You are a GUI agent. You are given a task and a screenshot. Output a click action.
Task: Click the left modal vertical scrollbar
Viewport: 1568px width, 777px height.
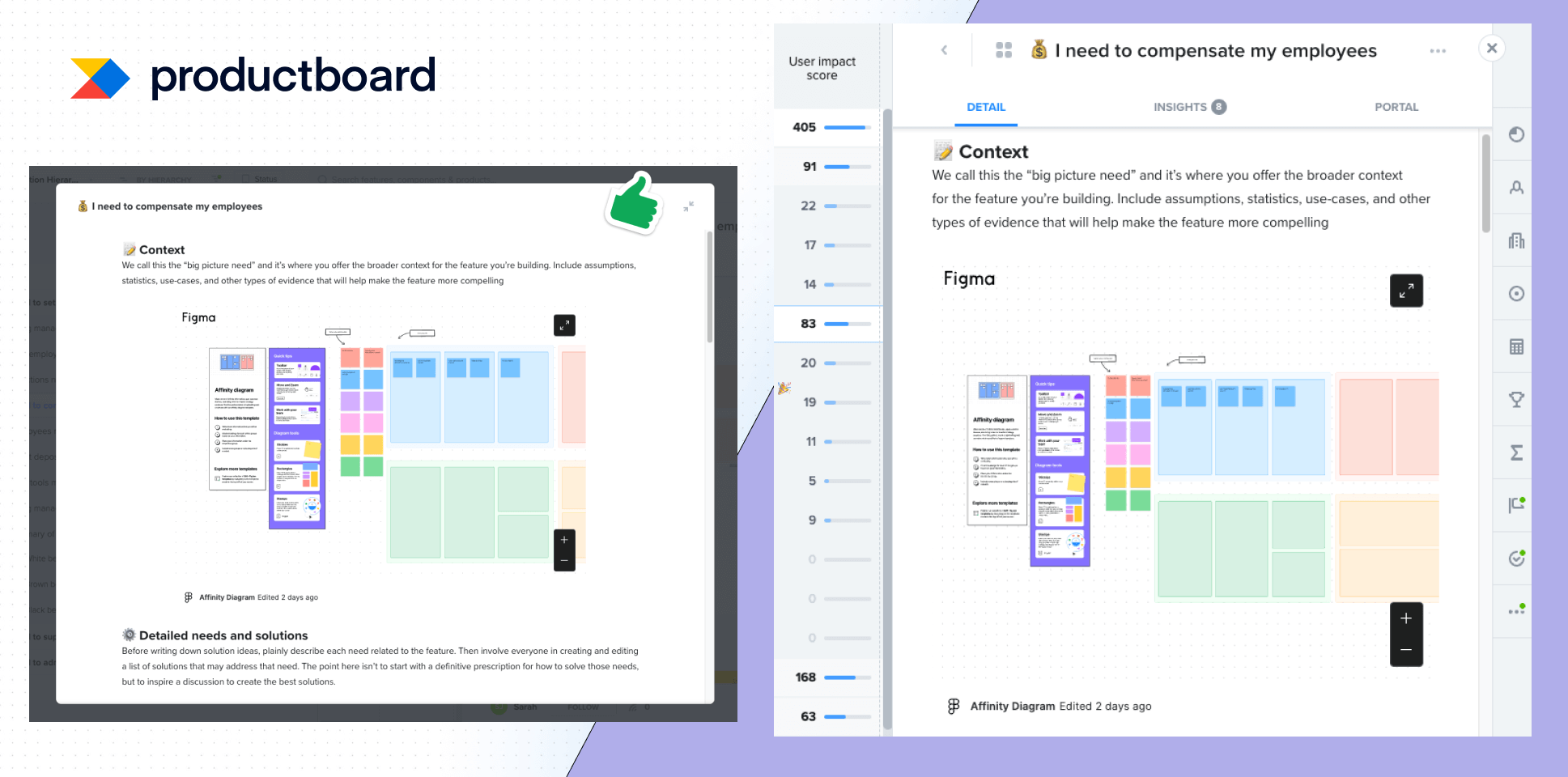pos(709,287)
